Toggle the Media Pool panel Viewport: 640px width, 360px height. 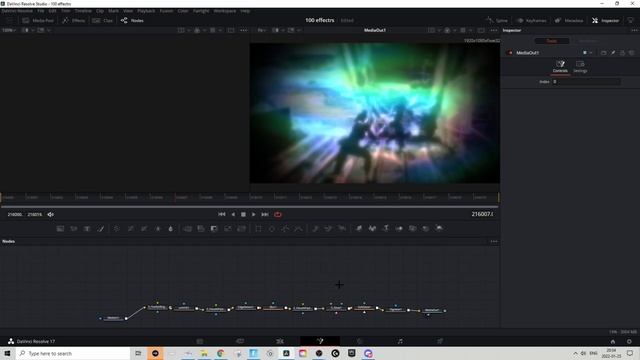38,20
